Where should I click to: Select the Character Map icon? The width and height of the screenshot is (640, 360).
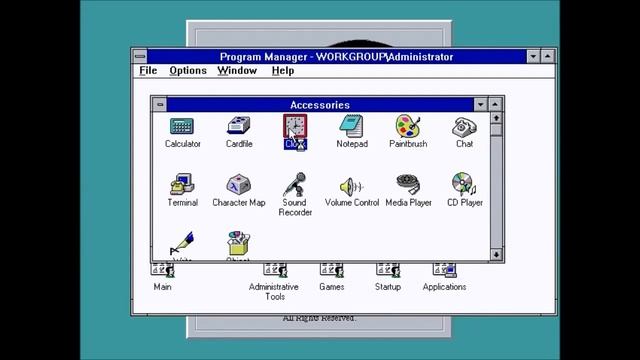pos(239,185)
